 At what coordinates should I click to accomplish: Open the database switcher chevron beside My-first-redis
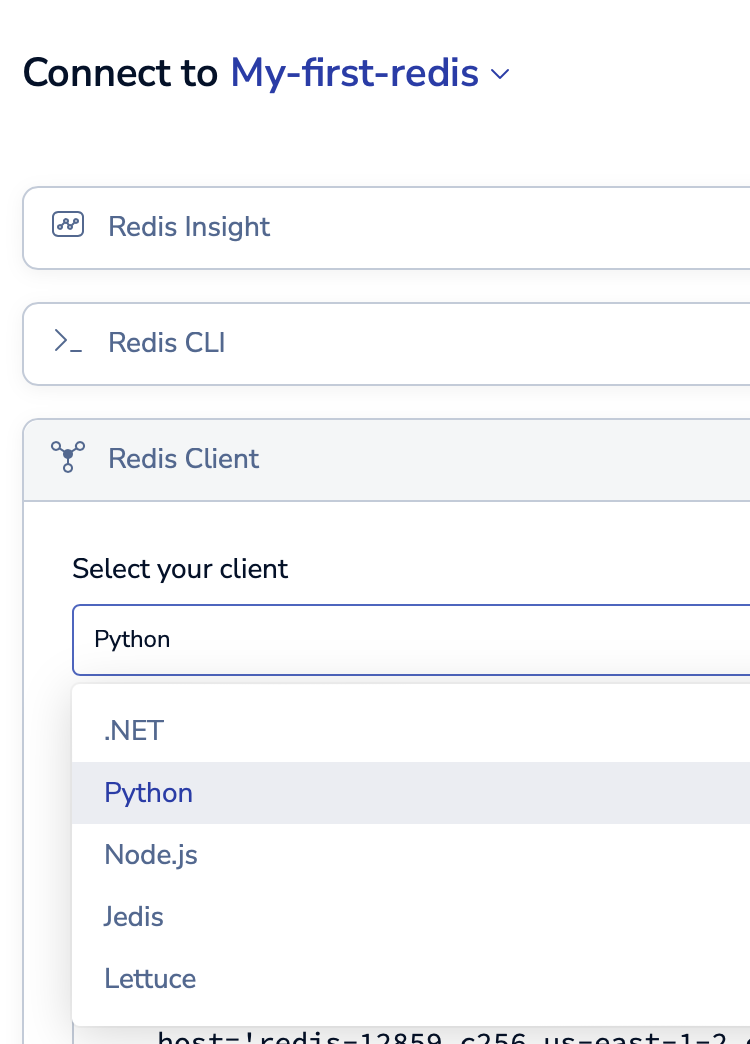point(500,75)
